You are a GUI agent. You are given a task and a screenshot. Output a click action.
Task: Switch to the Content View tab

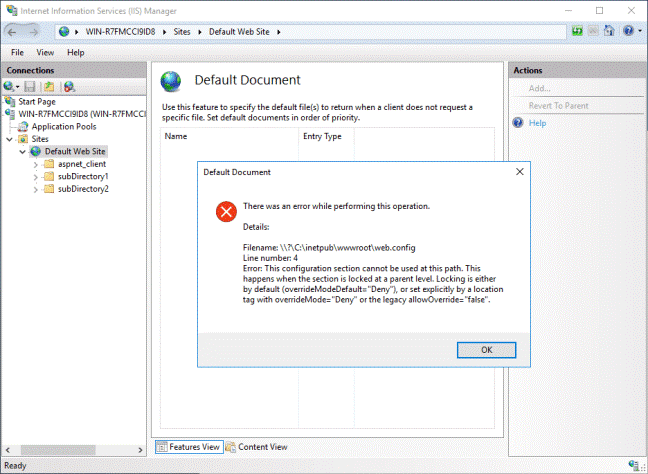tap(257, 447)
